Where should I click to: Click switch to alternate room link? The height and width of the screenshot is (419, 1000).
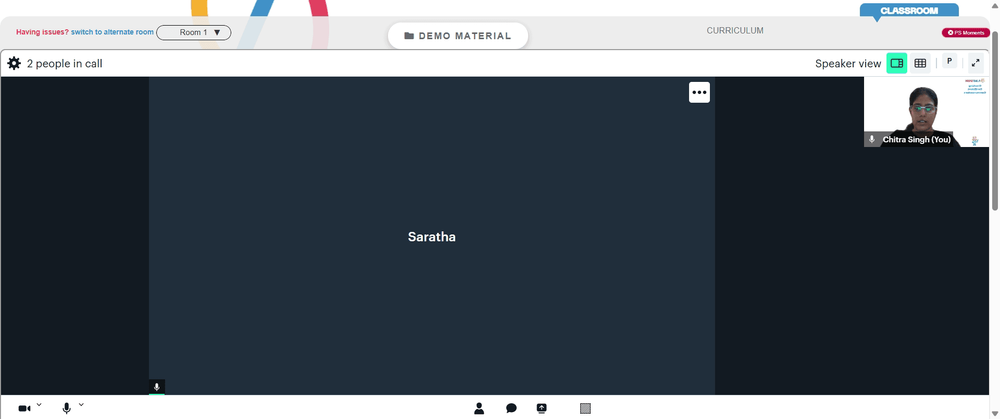click(x=112, y=32)
